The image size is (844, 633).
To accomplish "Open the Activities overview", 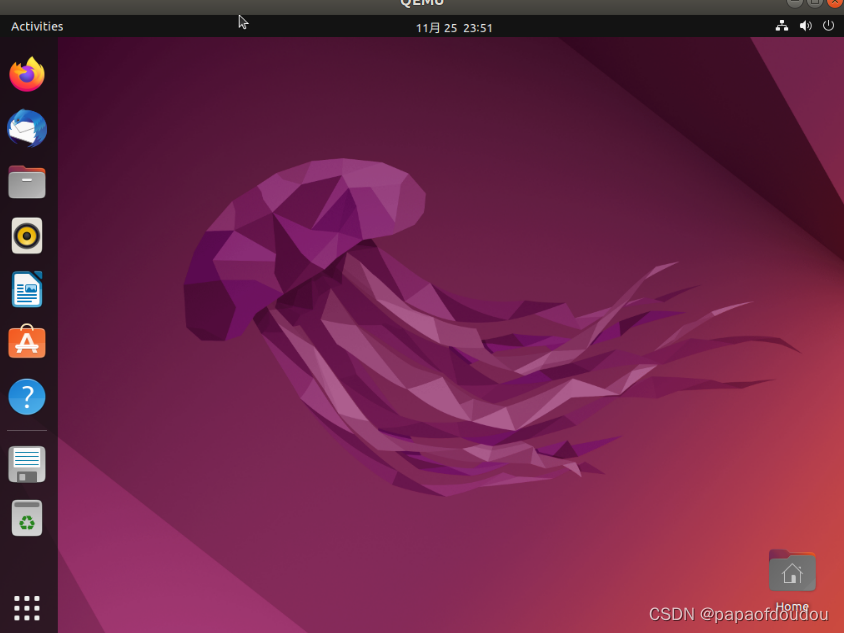I will coord(37,26).
